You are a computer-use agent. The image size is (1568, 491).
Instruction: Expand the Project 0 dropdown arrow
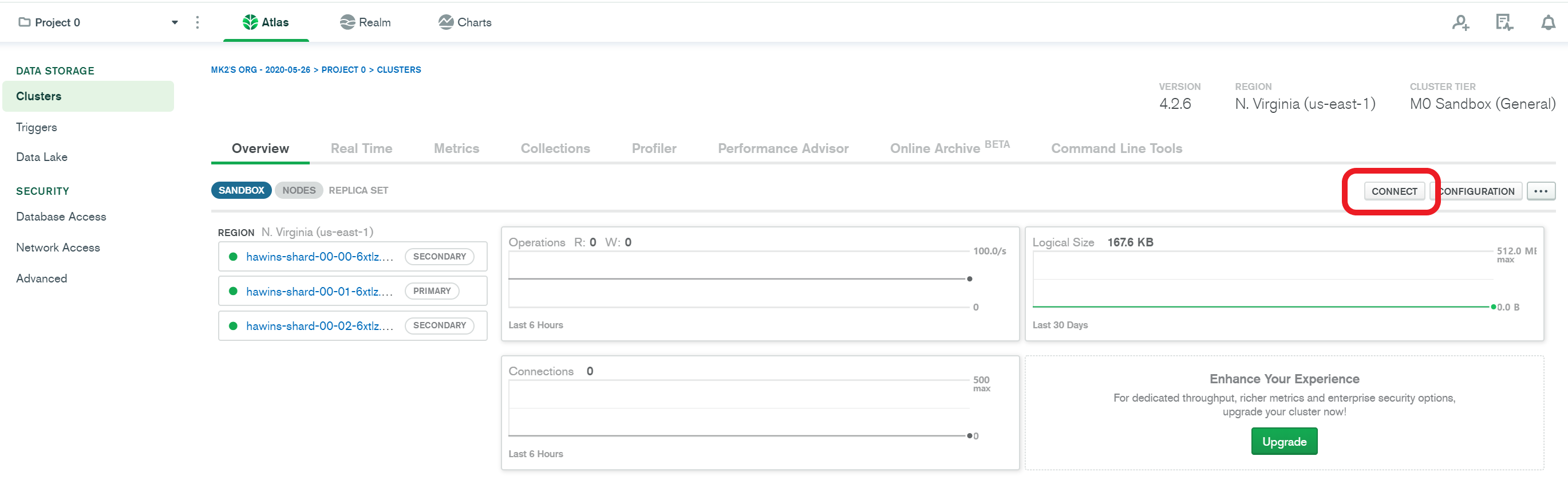click(175, 22)
